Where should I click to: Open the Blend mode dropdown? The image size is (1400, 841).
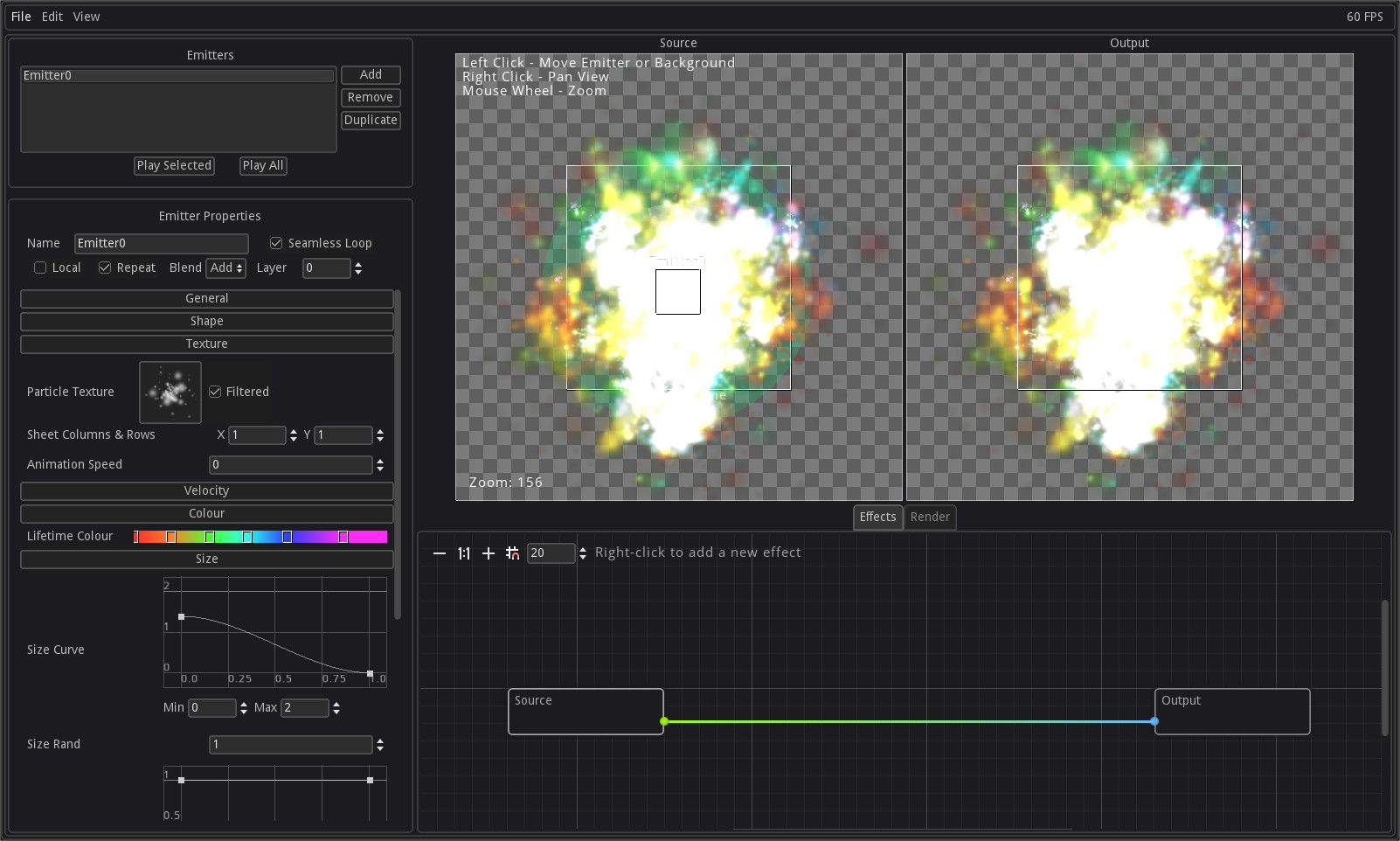(225, 268)
